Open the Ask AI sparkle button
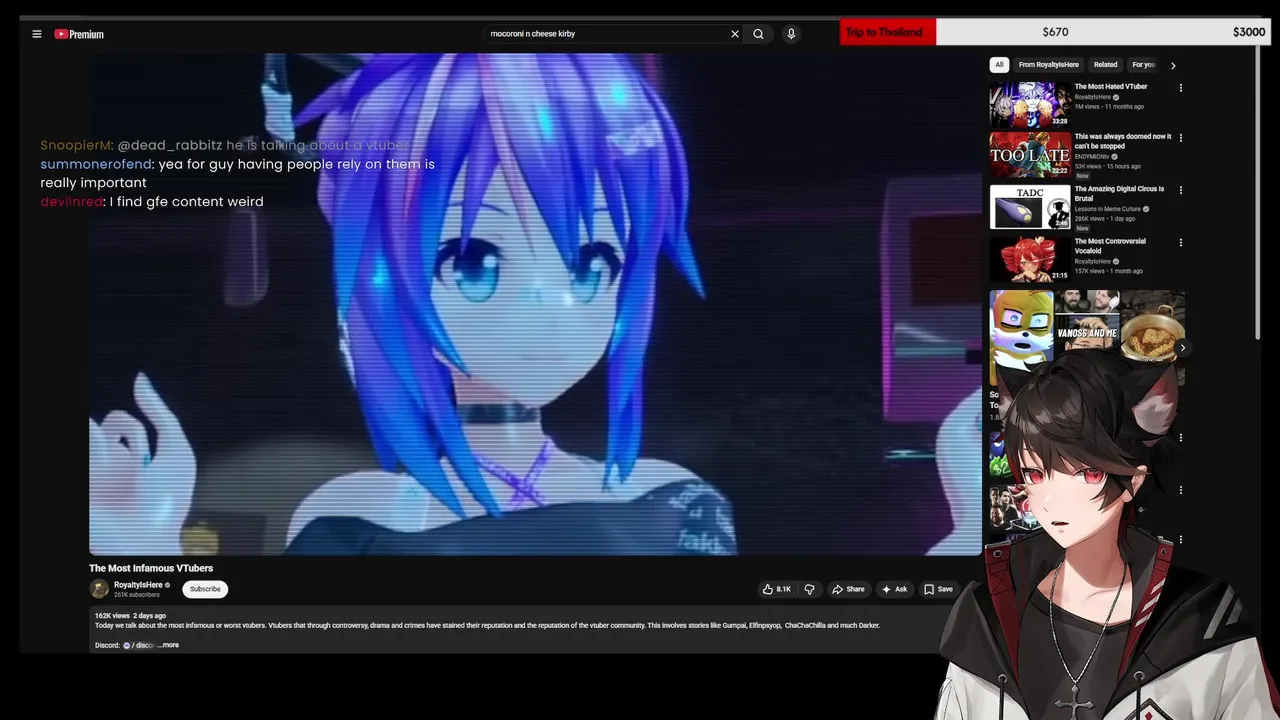Screen dimensions: 1280x720 click(x=894, y=589)
